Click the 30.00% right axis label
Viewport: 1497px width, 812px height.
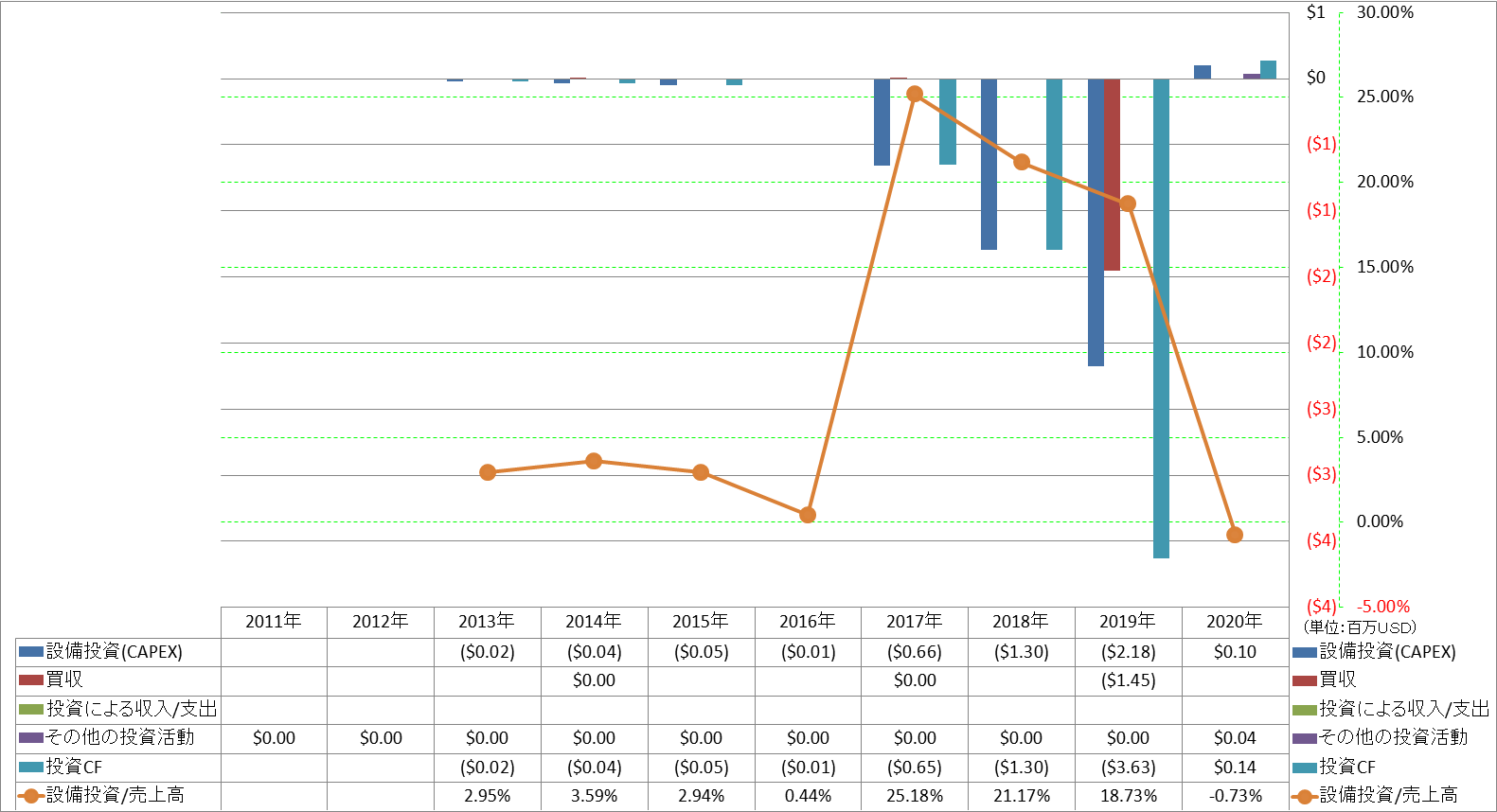click(1384, 12)
